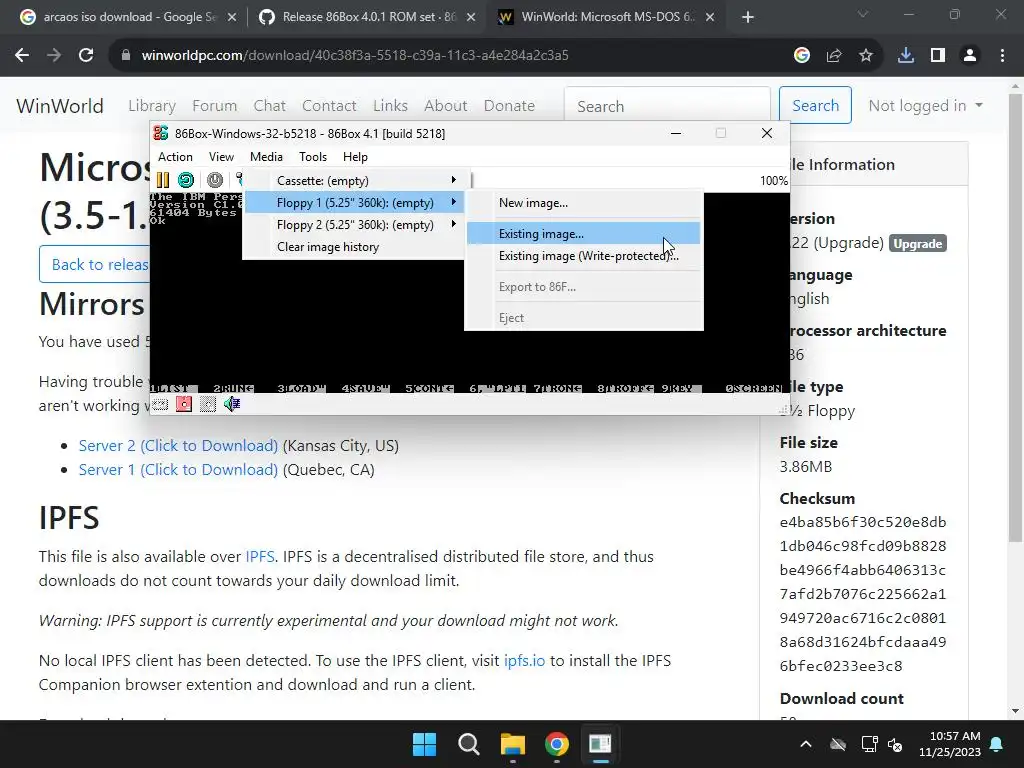Open 86Box Help menu
Viewport: 1024px width, 768px height.
click(x=355, y=157)
